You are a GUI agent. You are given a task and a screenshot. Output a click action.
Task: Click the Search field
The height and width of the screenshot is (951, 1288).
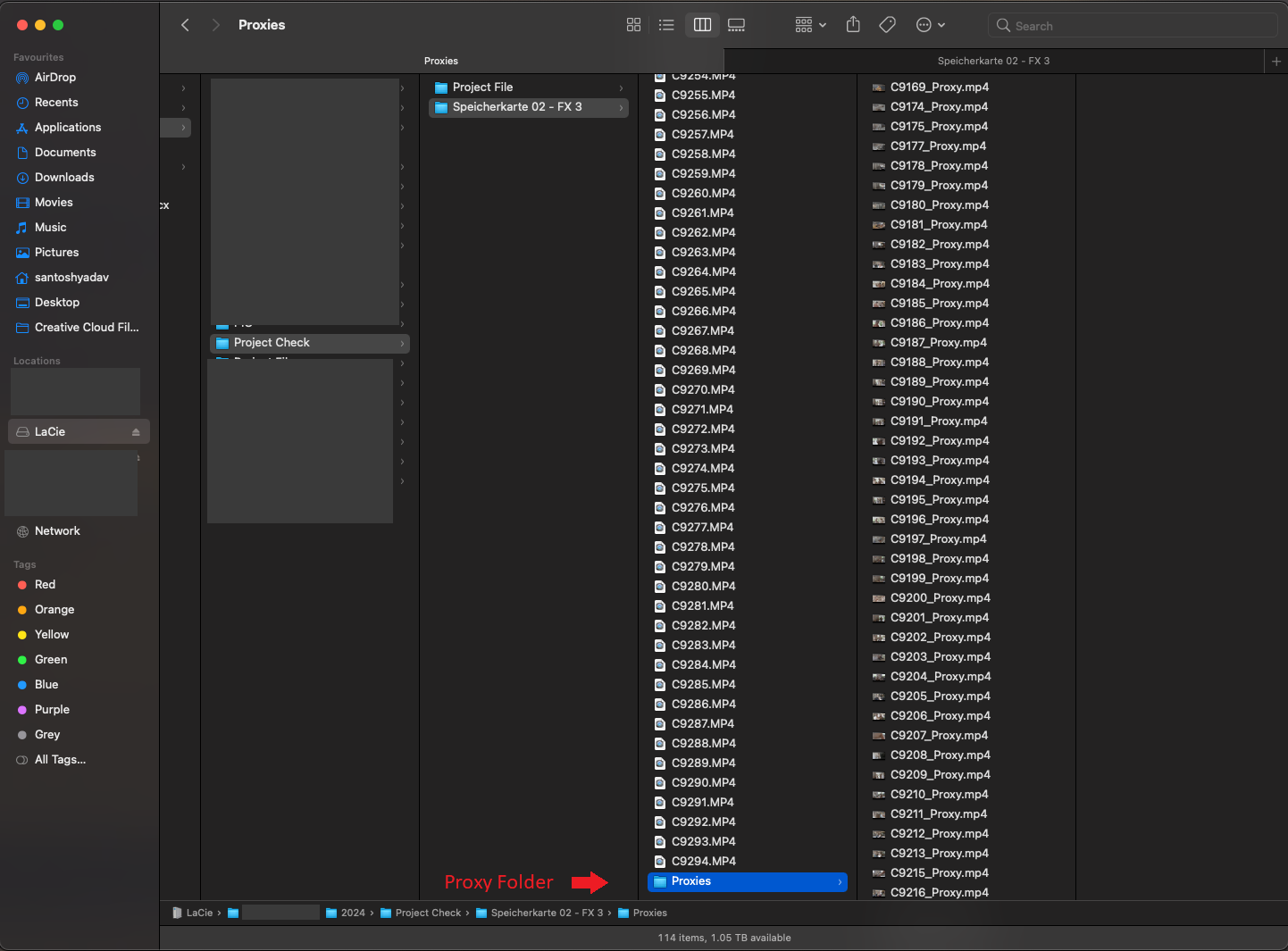[x=1133, y=26]
